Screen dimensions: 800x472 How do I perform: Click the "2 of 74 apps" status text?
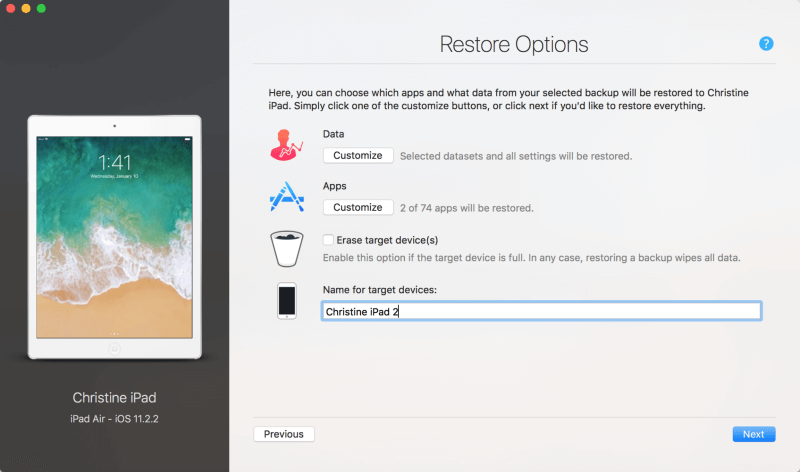[466, 208]
